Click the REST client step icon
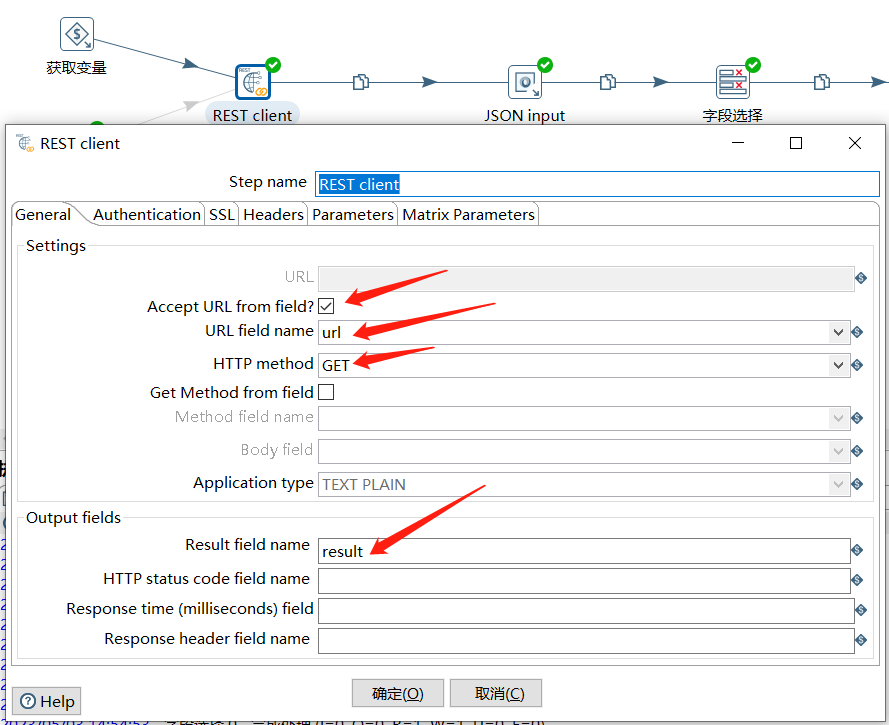Image resolution: width=889 pixels, height=725 pixels. pyautogui.click(x=251, y=81)
